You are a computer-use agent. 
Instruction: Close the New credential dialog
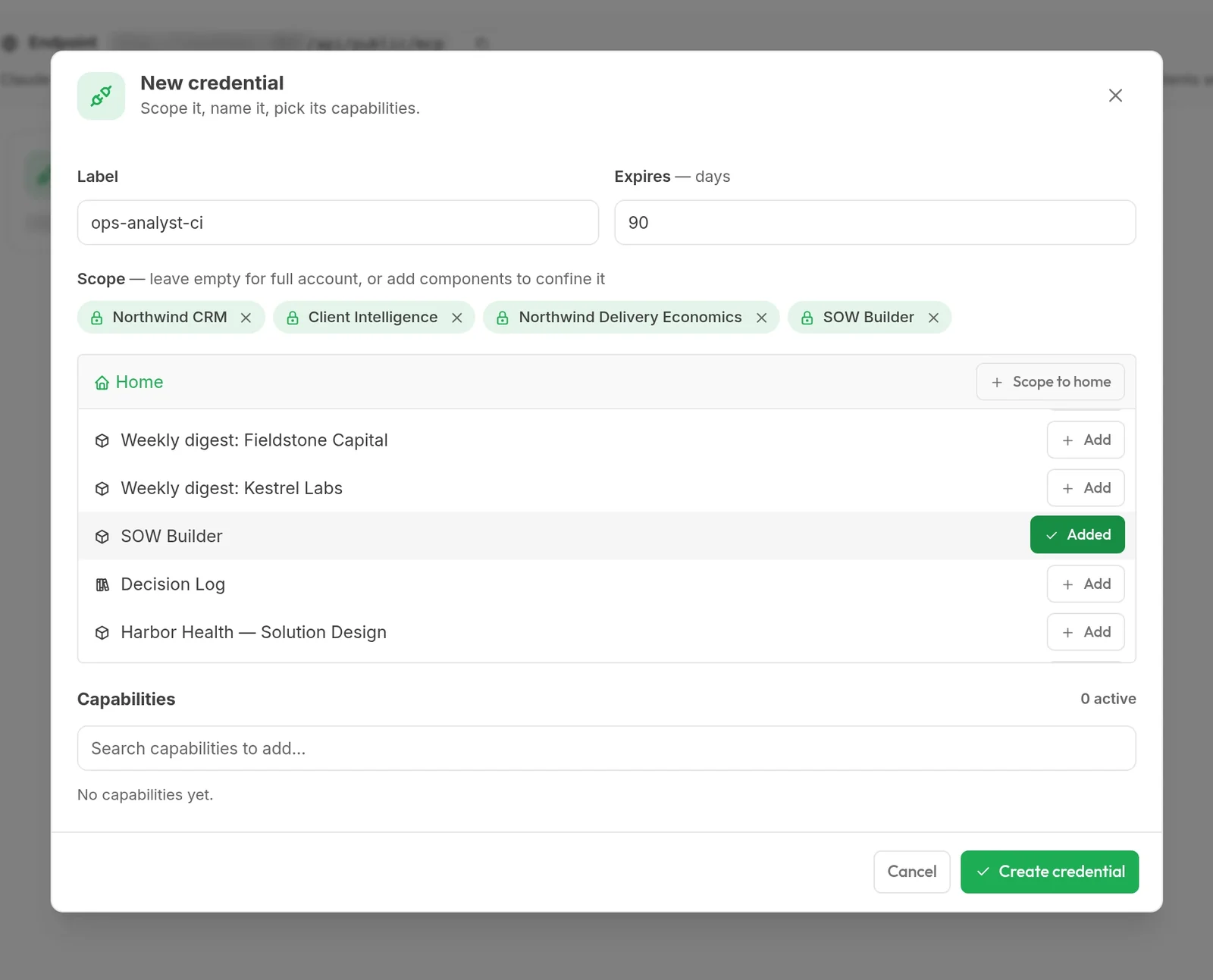coord(1115,95)
